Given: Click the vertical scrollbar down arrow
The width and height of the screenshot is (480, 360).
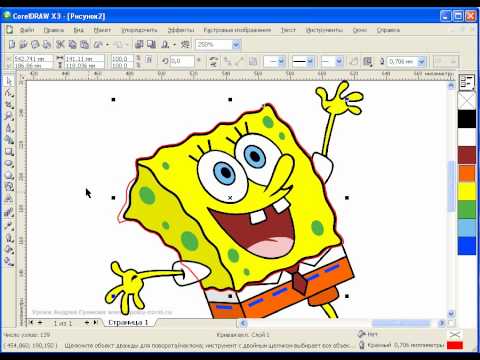Looking at the screenshot, I should [x=451, y=314].
